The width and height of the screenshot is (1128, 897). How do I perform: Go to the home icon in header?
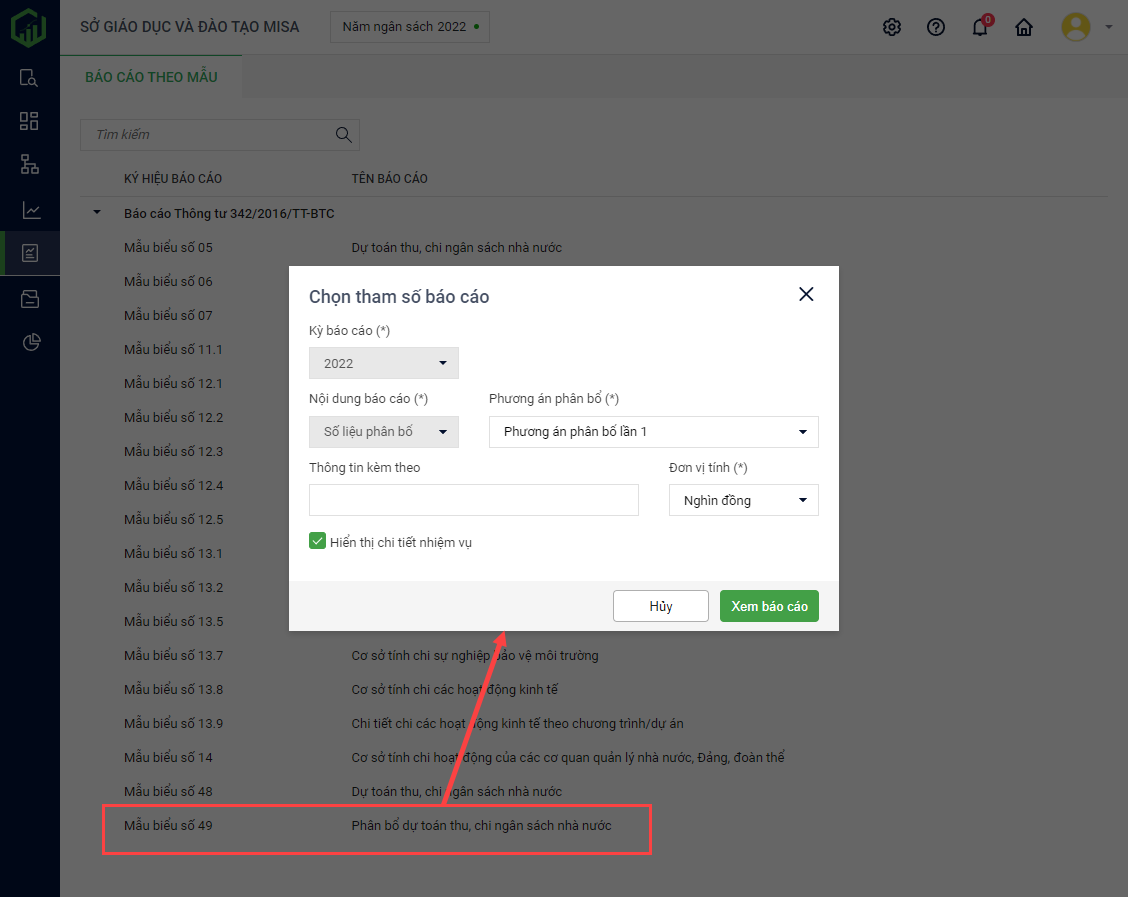(x=1024, y=27)
